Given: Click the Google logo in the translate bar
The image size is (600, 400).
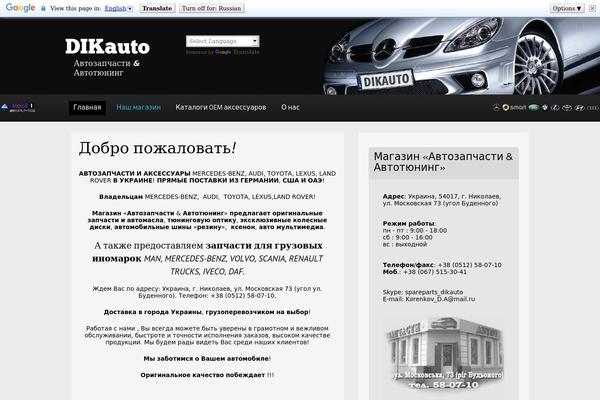Looking at the screenshot, I should point(20,8).
